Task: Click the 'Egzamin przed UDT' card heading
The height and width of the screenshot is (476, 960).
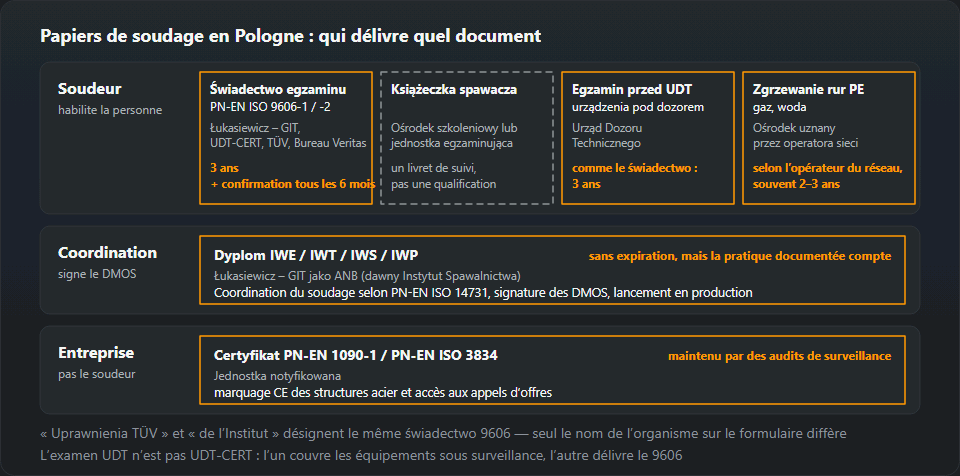Action: point(632,89)
